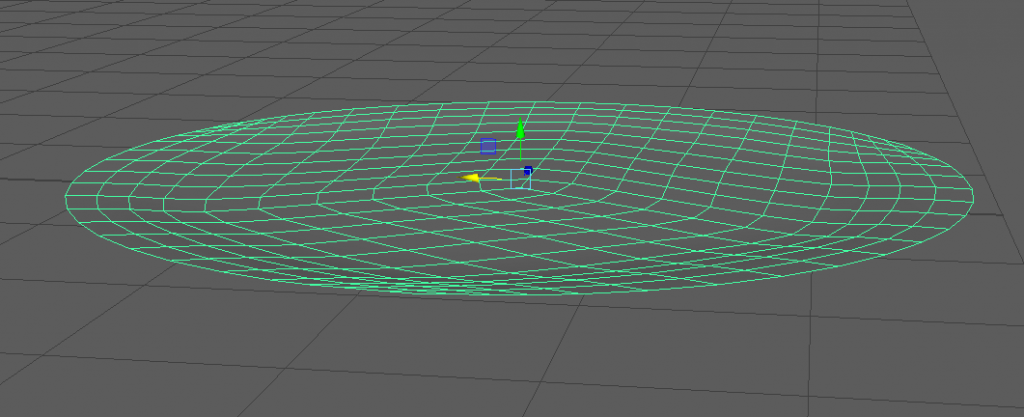The height and width of the screenshot is (417, 1024).
Task: Select the yellow highlighted axis arrow
Action: (470, 178)
